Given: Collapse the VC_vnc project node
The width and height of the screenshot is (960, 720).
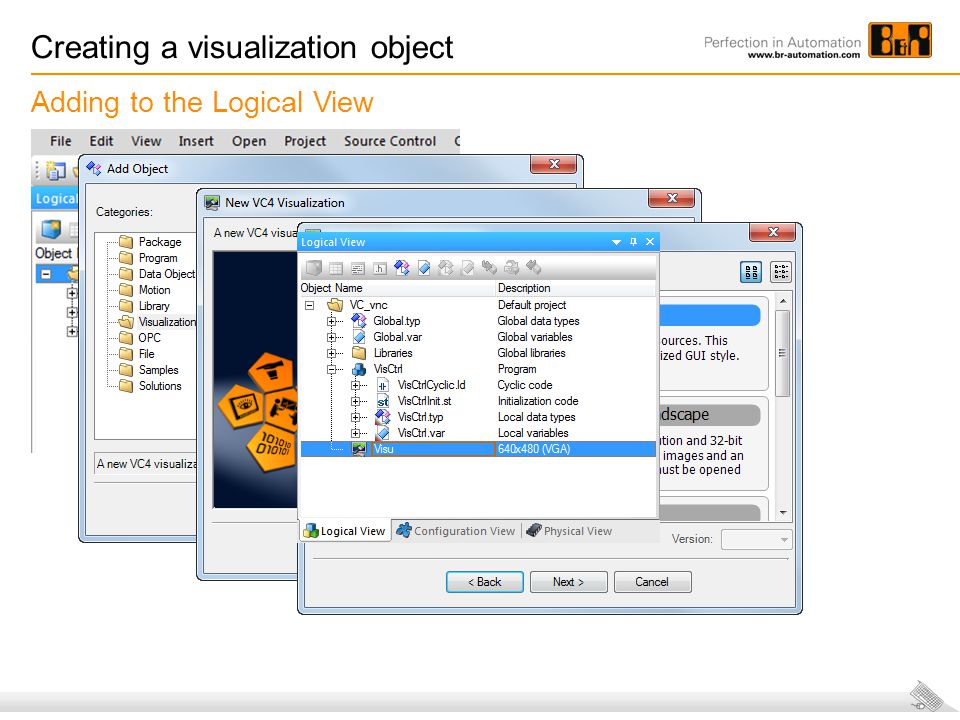Looking at the screenshot, I should (309, 305).
